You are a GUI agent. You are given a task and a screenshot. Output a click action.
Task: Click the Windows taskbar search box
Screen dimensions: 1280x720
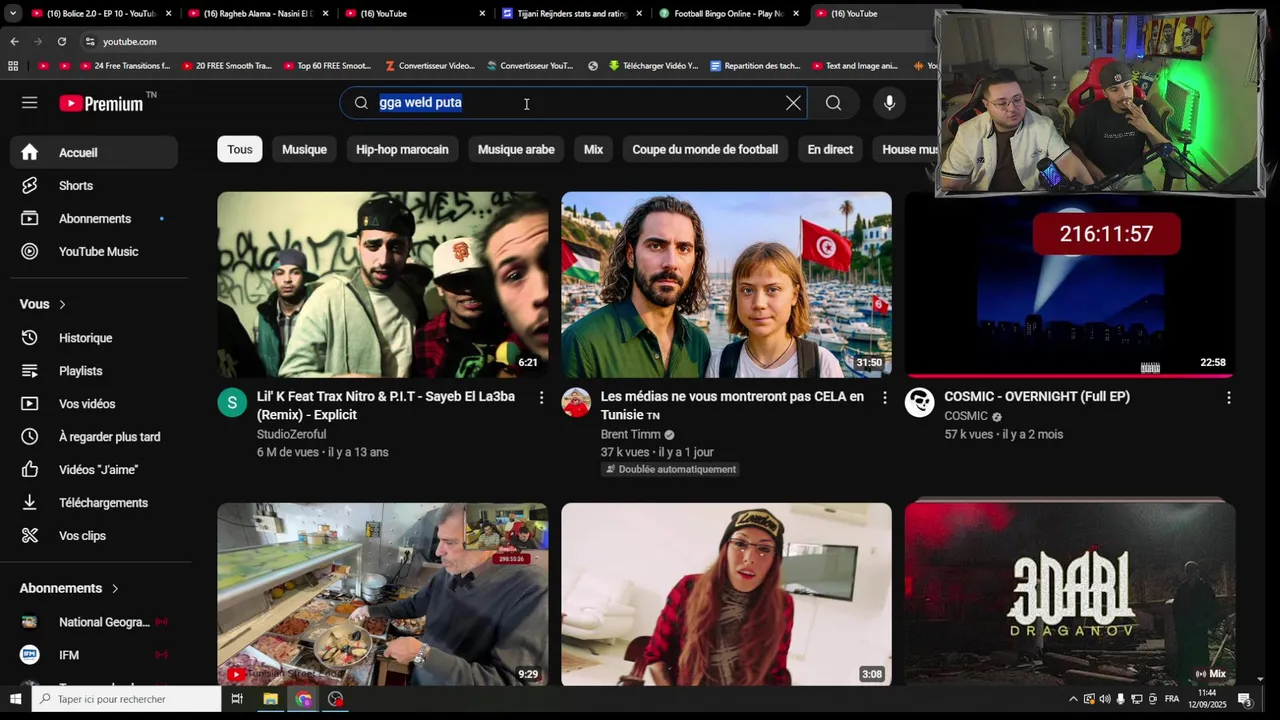pos(127,699)
